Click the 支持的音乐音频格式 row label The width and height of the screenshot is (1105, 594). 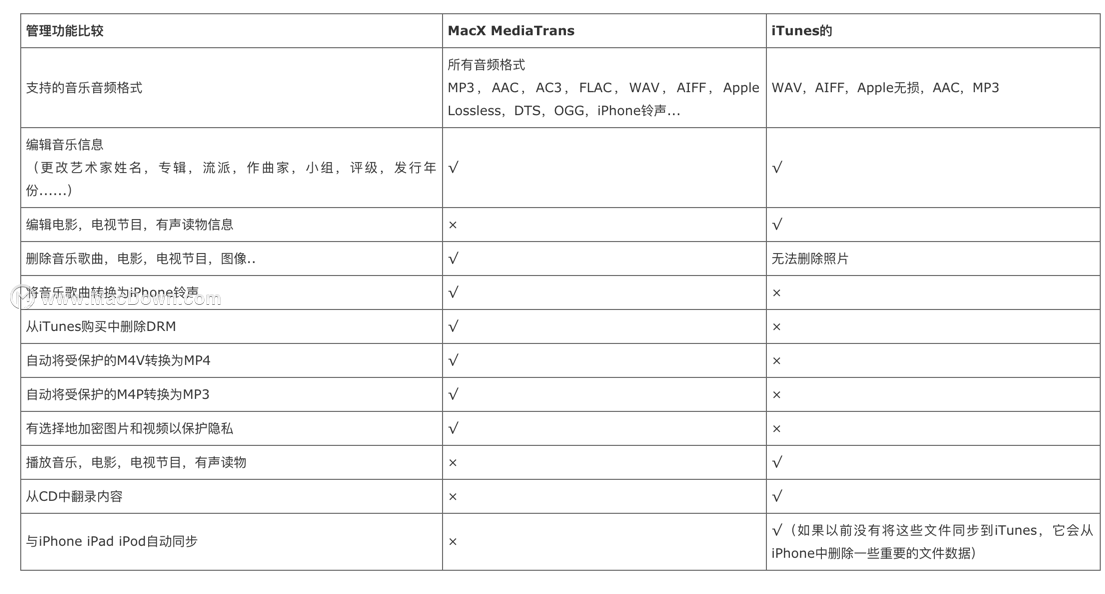coord(84,88)
